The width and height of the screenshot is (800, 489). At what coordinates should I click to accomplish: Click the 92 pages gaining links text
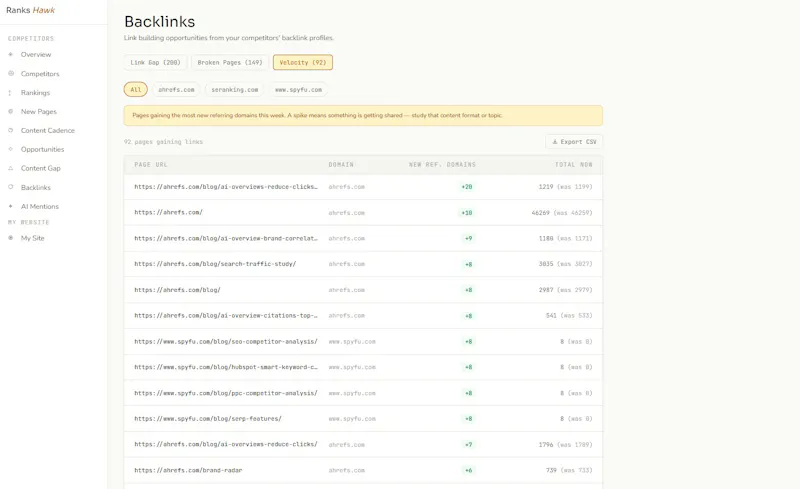[163, 142]
